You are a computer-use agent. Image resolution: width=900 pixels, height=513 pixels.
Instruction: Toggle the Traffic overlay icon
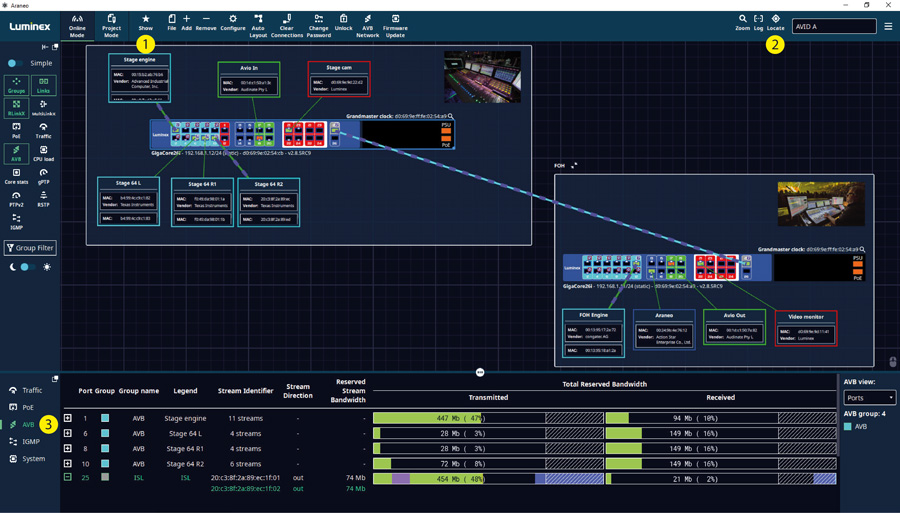pyautogui.click(x=44, y=130)
